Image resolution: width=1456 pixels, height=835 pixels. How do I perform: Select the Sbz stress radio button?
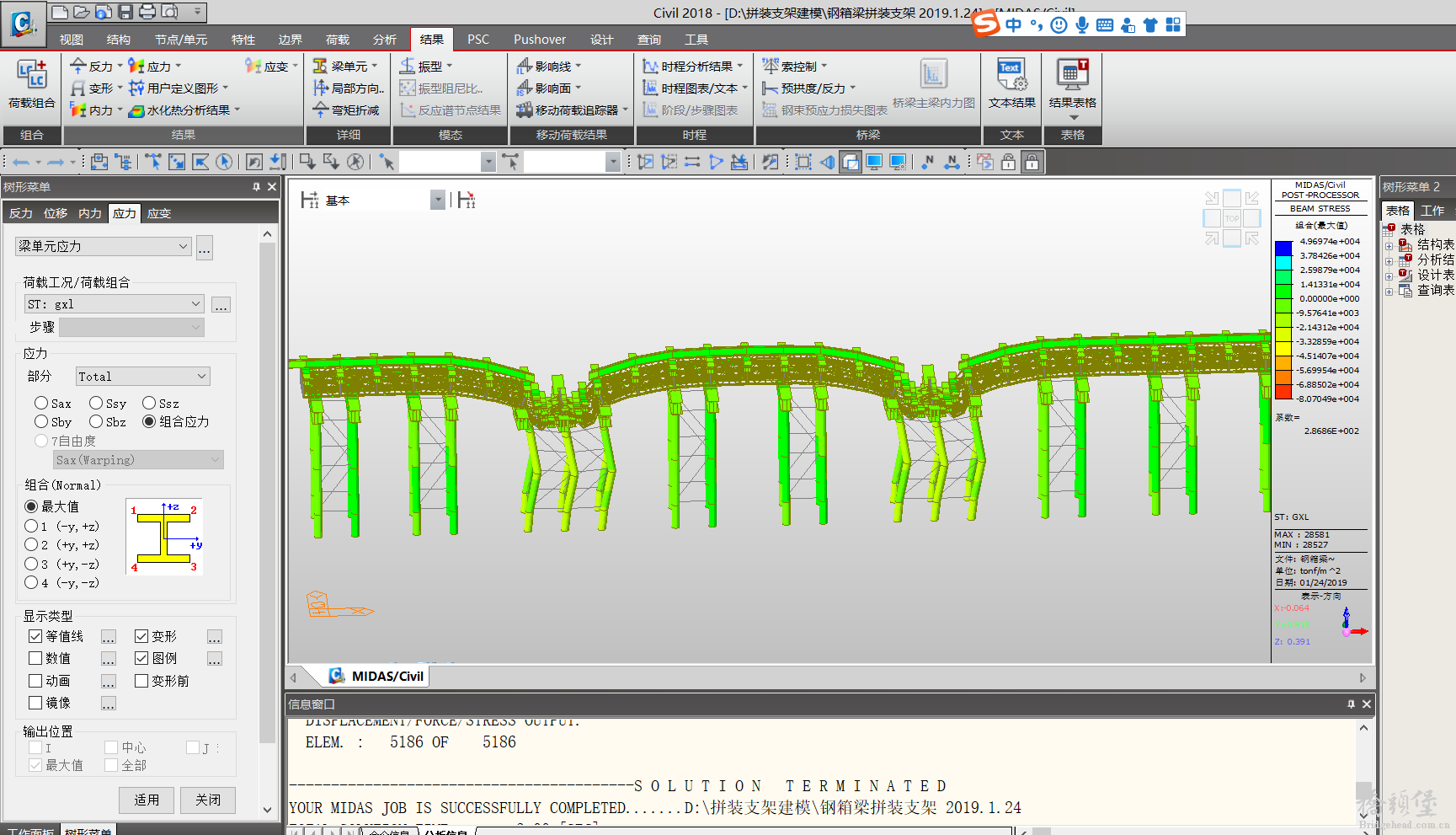point(96,421)
